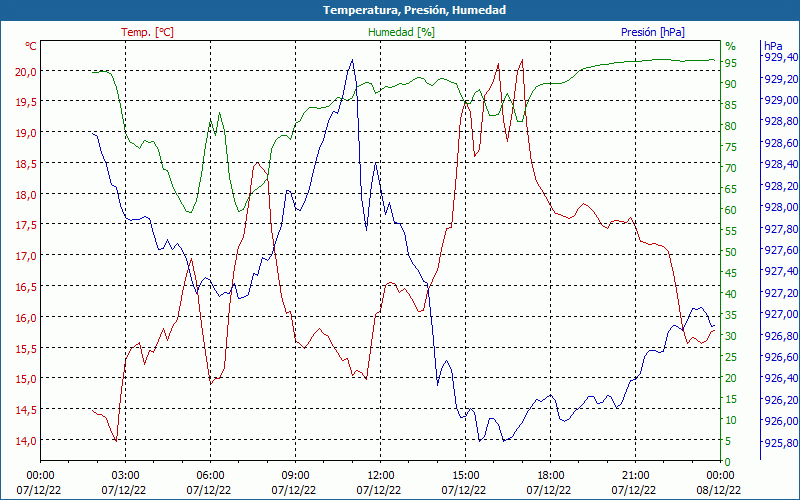Click the '18:00' time axis label
Viewport: 800px width, 500px height.
551,476
